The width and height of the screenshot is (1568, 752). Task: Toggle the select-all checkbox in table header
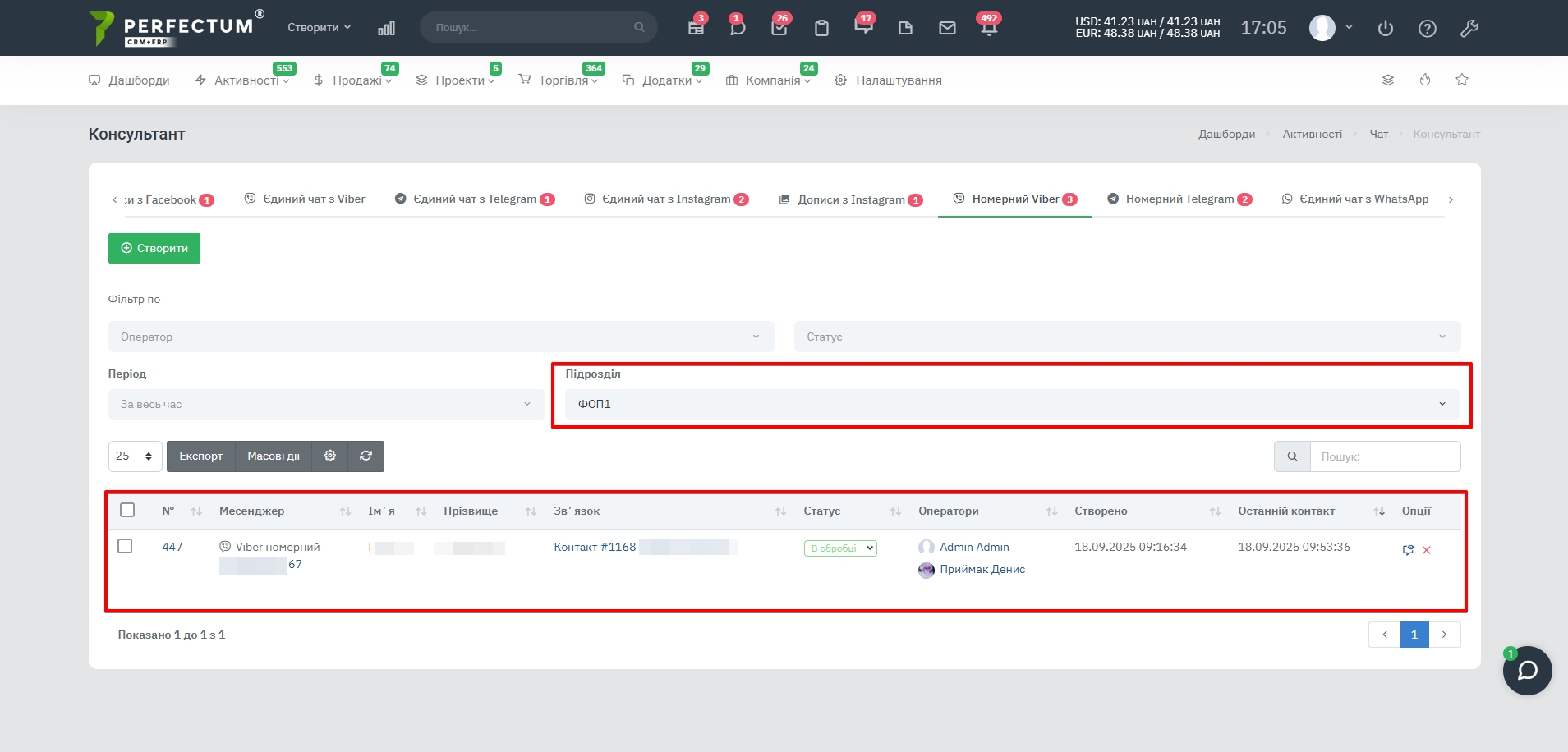point(127,510)
